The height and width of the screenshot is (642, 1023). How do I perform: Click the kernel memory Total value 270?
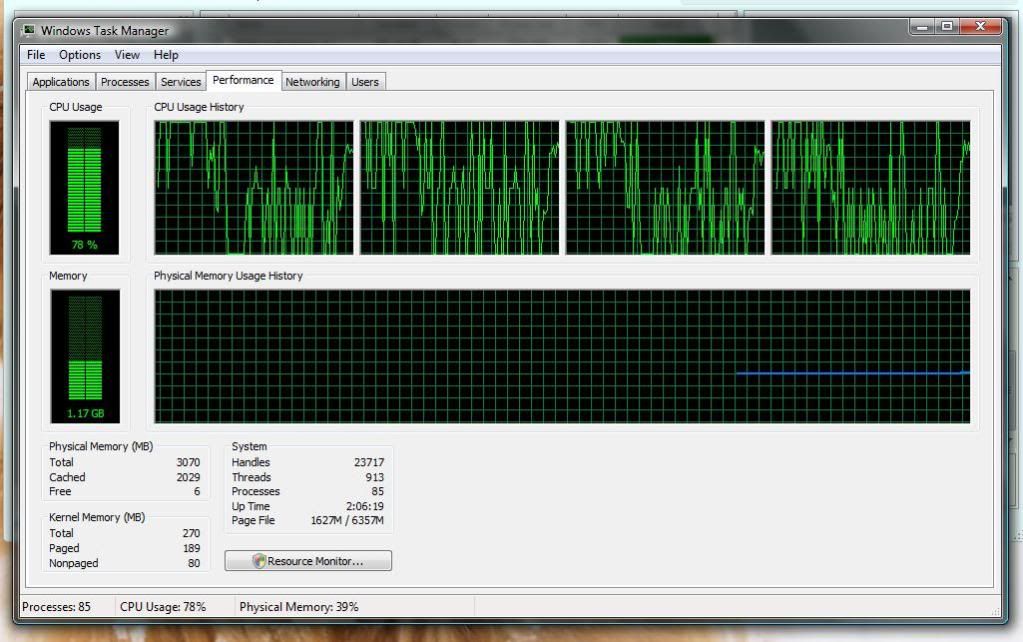click(191, 534)
